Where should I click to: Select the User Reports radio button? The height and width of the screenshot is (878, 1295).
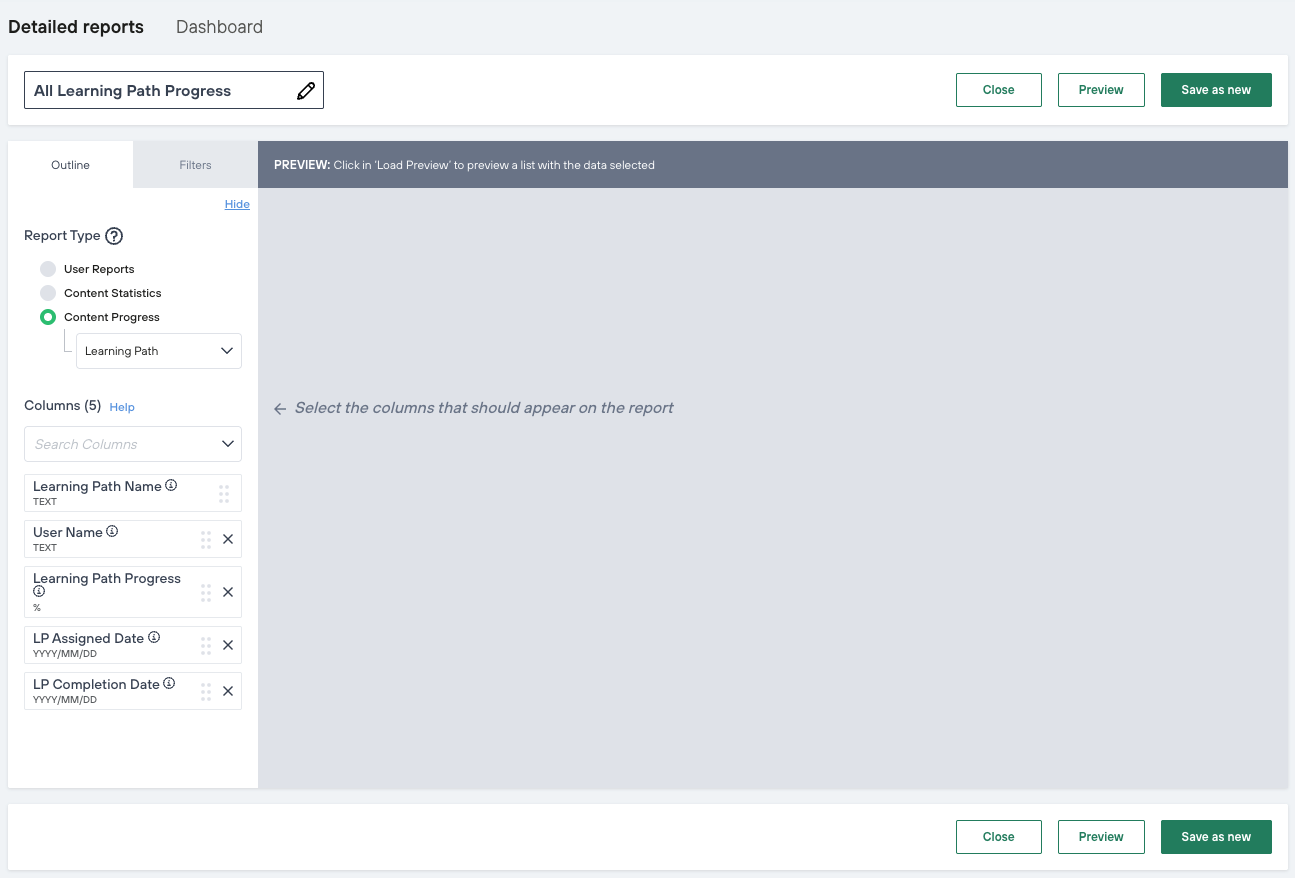(x=48, y=269)
